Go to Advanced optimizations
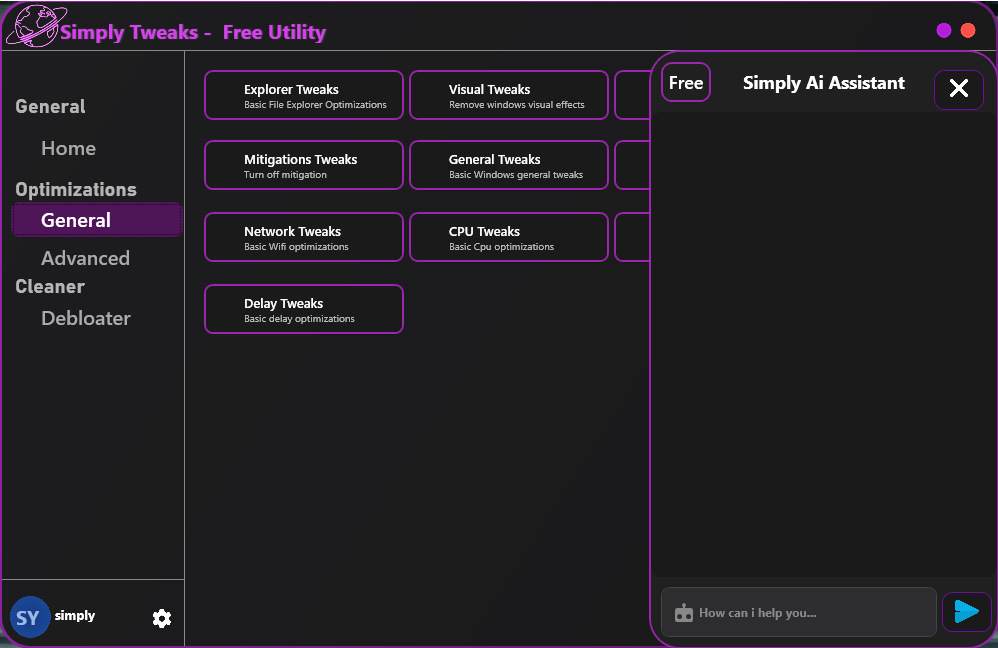Screen dimensions: 998x648 coord(85,258)
